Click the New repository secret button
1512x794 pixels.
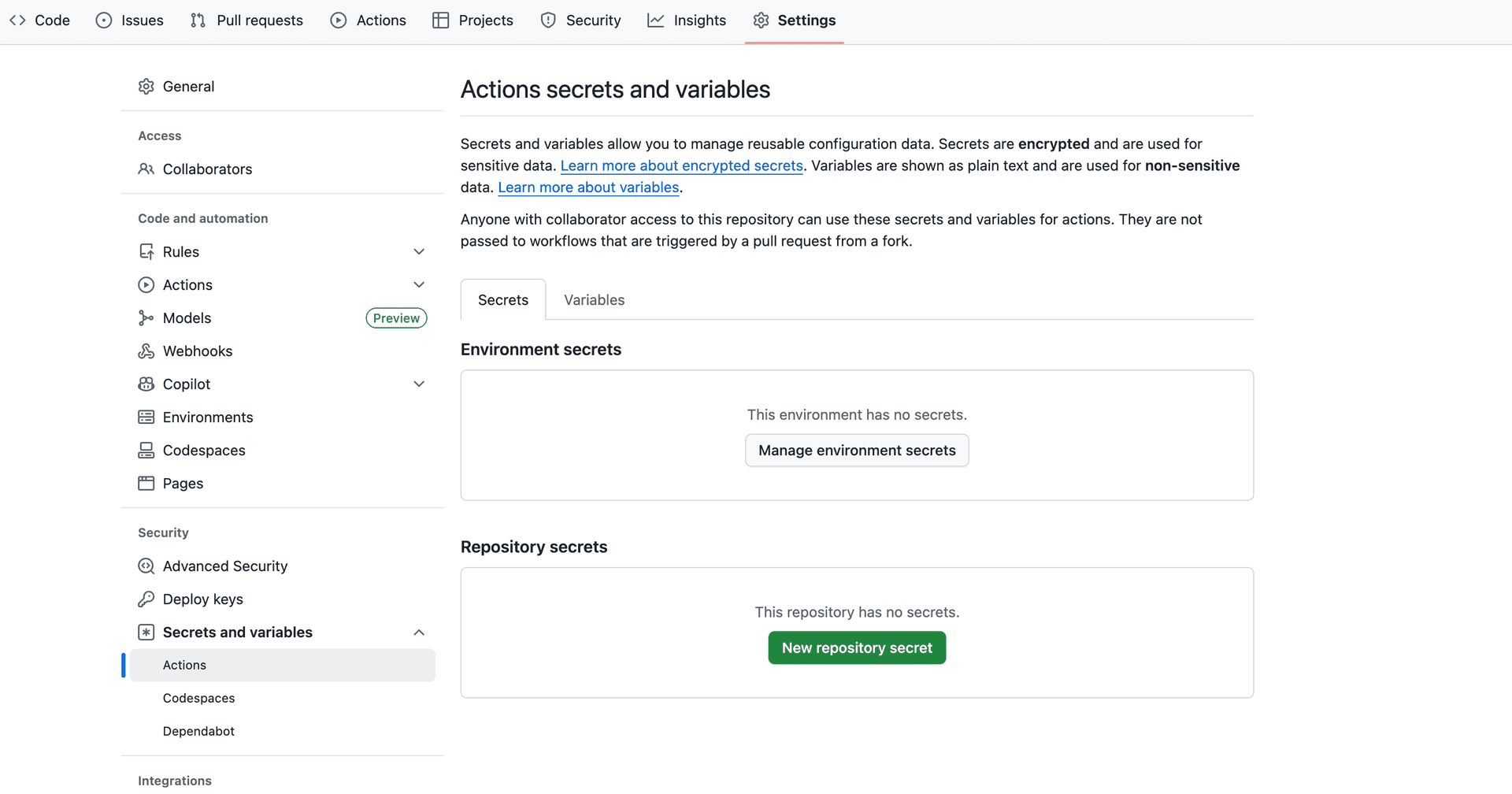856,647
